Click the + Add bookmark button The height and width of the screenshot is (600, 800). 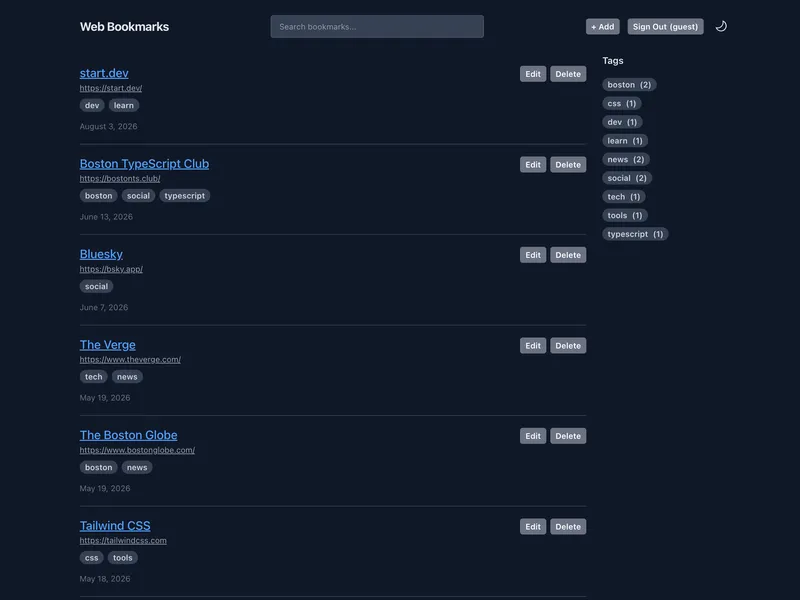click(x=603, y=27)
